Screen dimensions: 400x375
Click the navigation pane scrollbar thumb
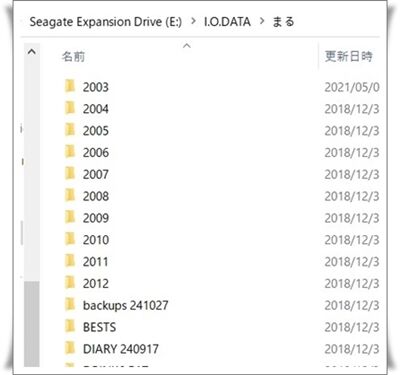(x=32, y=324)
